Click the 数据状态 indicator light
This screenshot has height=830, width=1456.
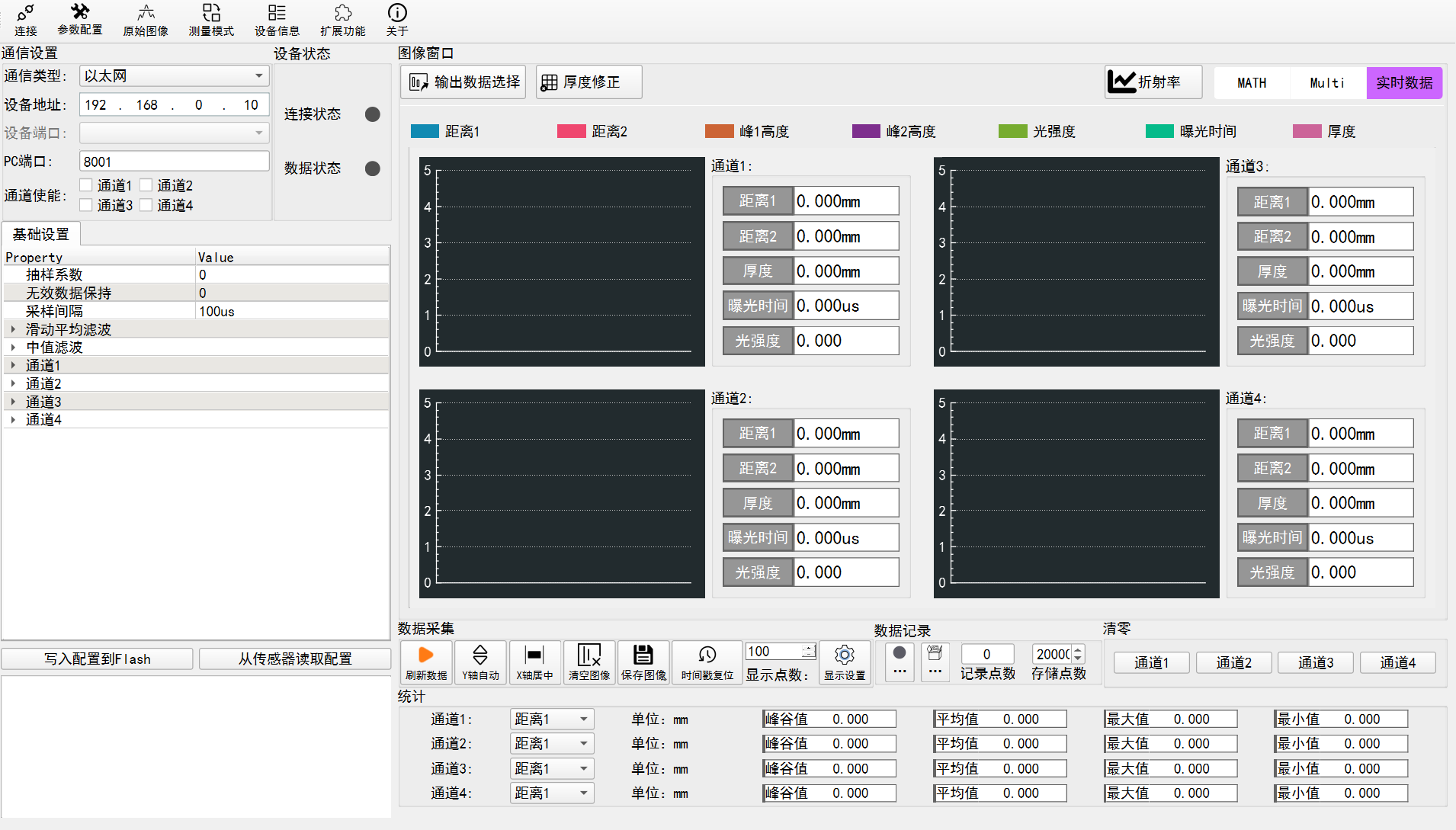pos(373,168)
